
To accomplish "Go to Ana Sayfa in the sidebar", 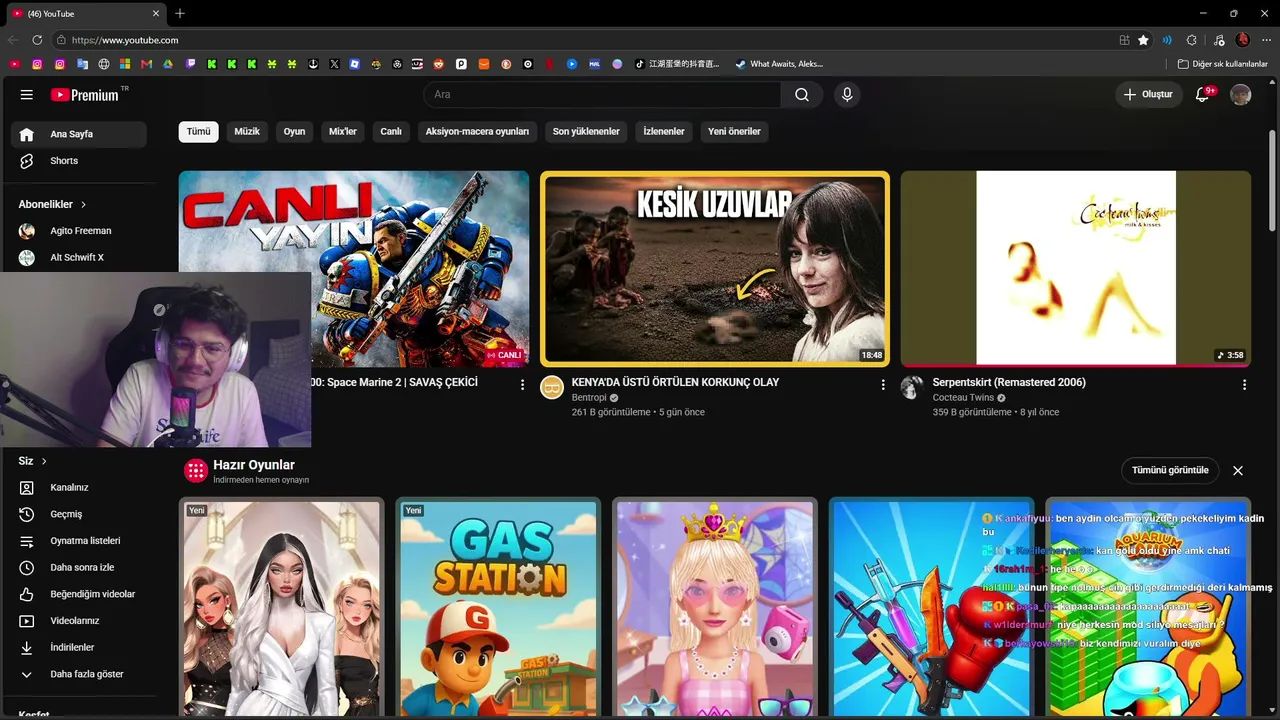I will [79, 134].
